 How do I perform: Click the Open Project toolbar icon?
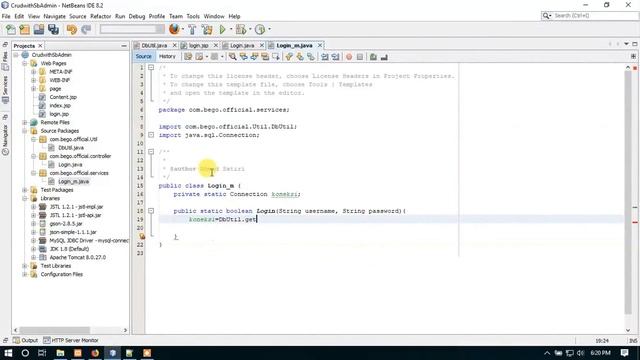[x=39, y=29]
